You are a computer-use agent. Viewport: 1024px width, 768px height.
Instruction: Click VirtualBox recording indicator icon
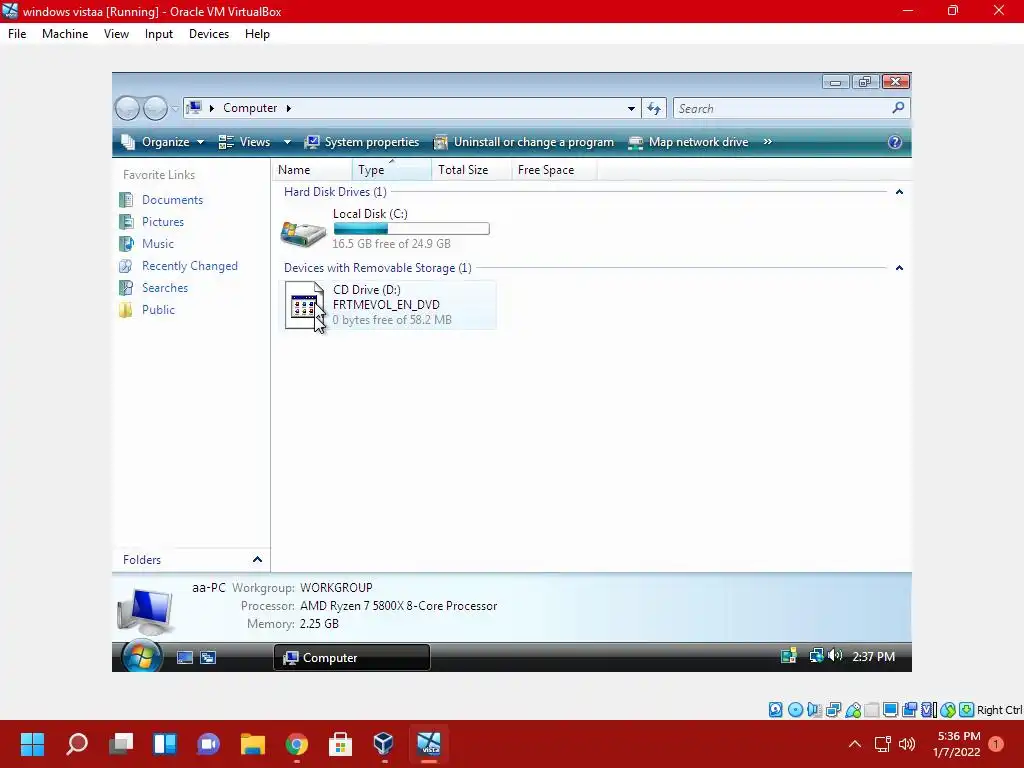click(910, 710)
